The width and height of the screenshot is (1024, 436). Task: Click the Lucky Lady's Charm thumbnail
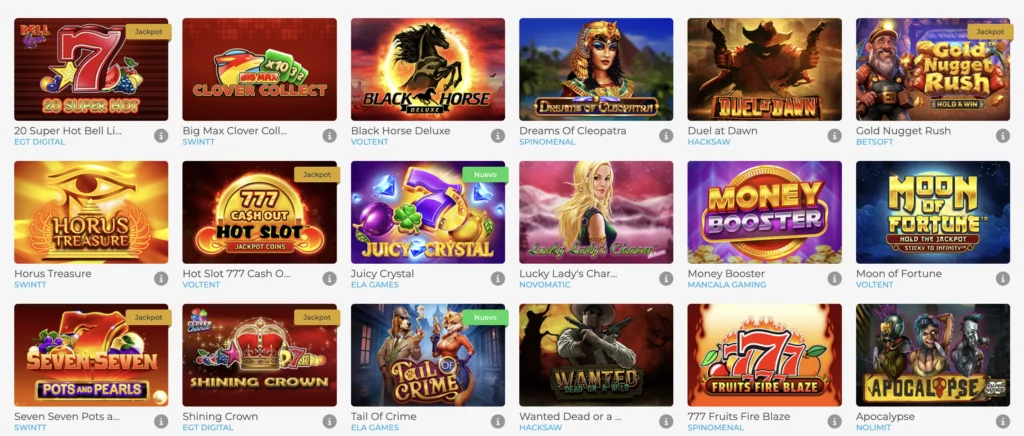coord(596,212)
